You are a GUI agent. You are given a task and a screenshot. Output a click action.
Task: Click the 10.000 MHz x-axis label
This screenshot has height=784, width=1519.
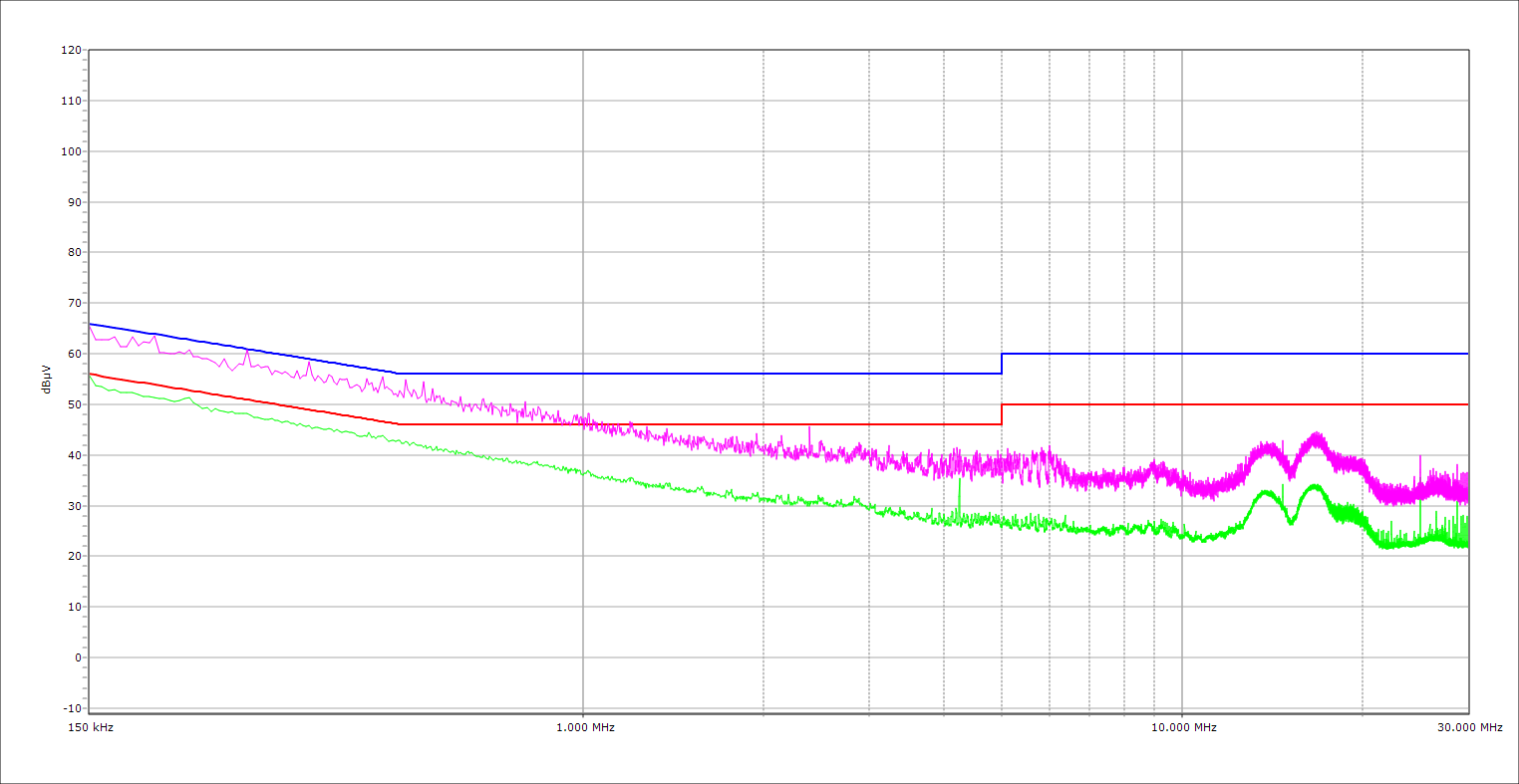(x=1183, y=727)
